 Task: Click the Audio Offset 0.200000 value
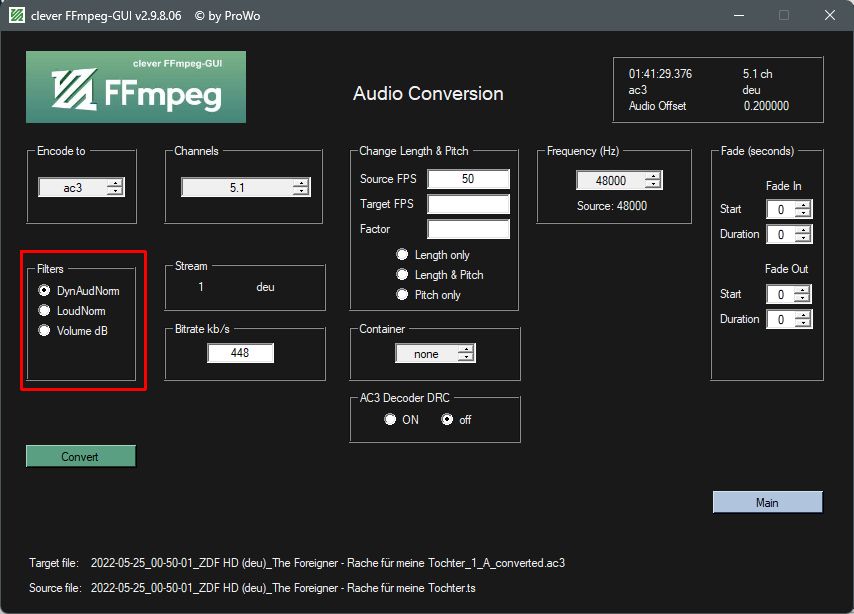click(766, 106)
